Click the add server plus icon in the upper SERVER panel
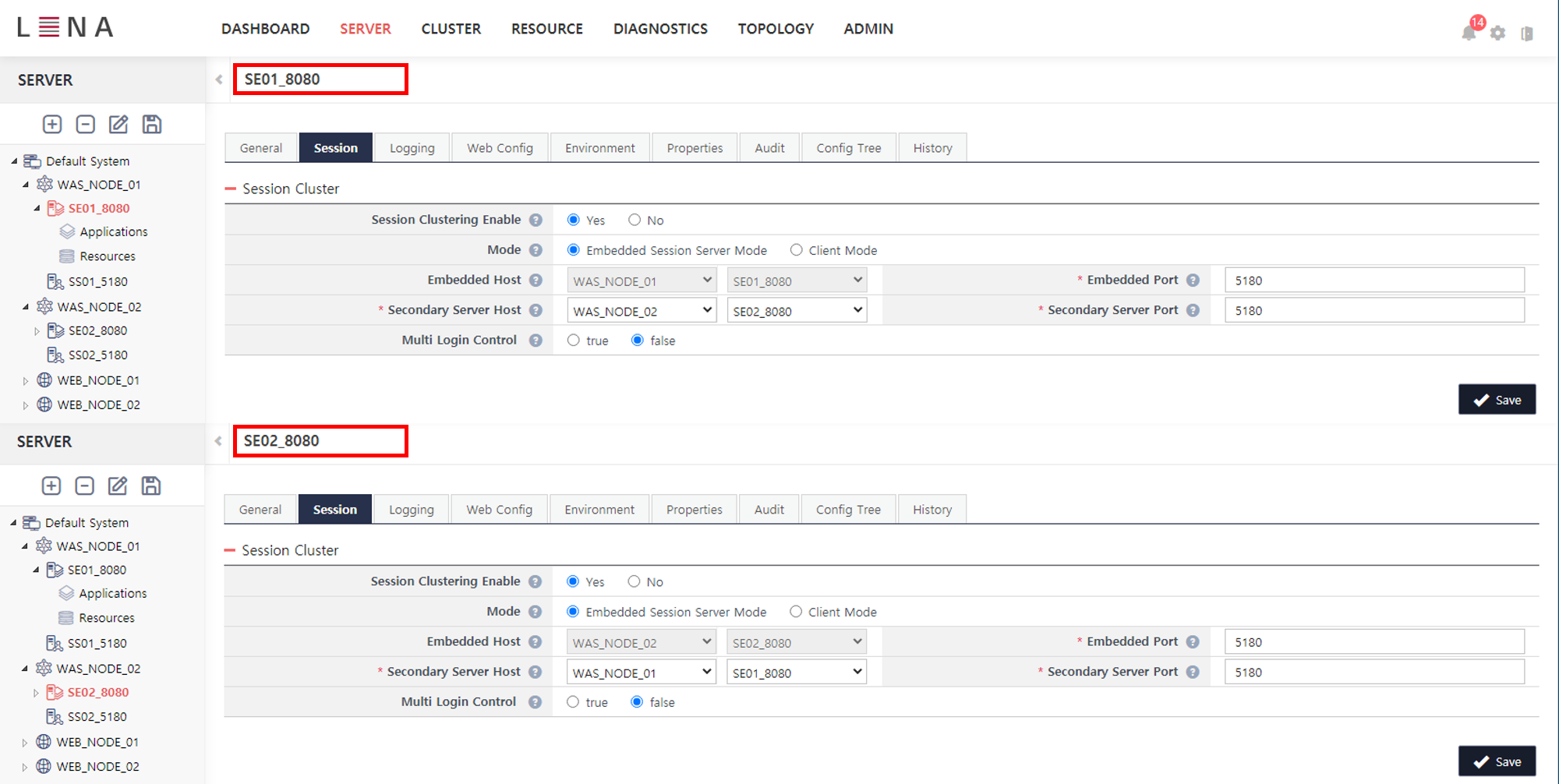Image resolution: width=1559 pixels, height=784 pixels. coord(52,125)
